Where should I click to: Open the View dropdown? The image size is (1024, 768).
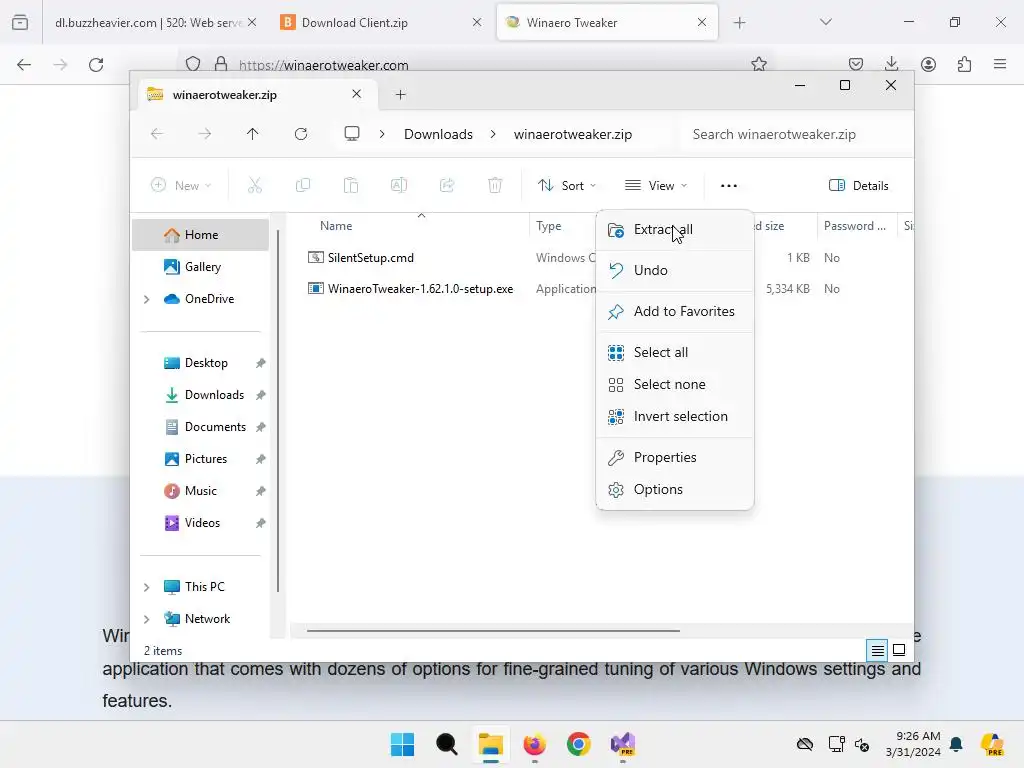click(656, 186)
